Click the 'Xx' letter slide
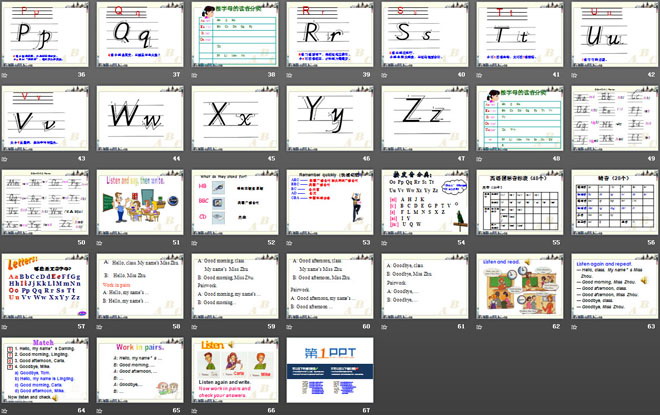Image resolution: width=660 pixels, height=415 pixels. coord(234,116)
